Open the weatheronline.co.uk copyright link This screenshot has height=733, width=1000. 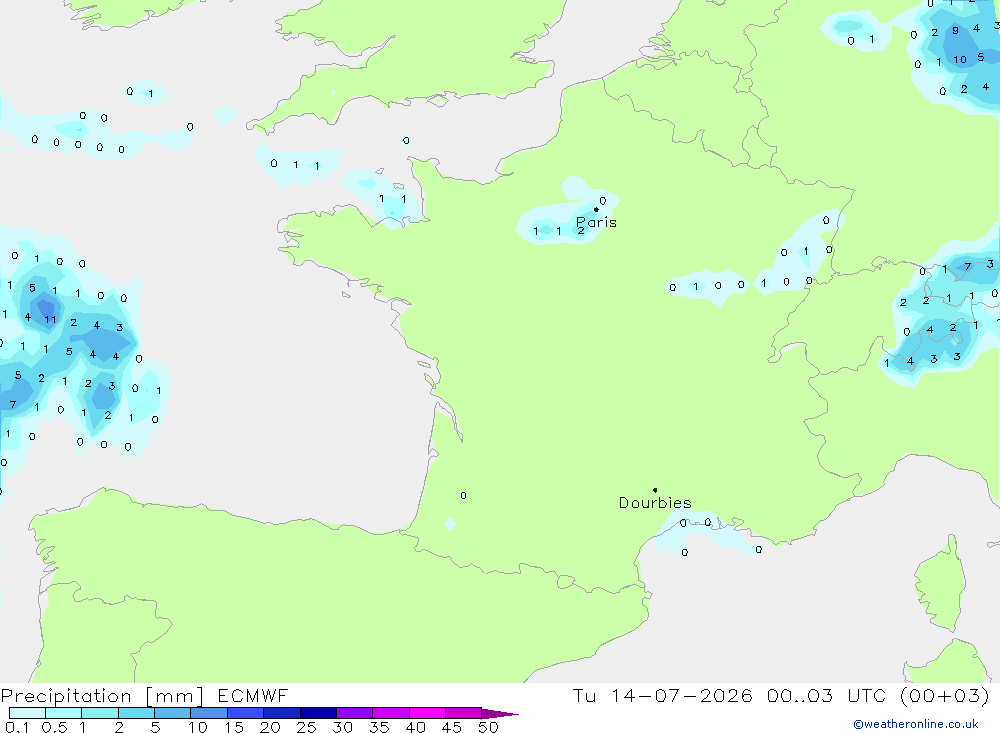tap(916, 724)
